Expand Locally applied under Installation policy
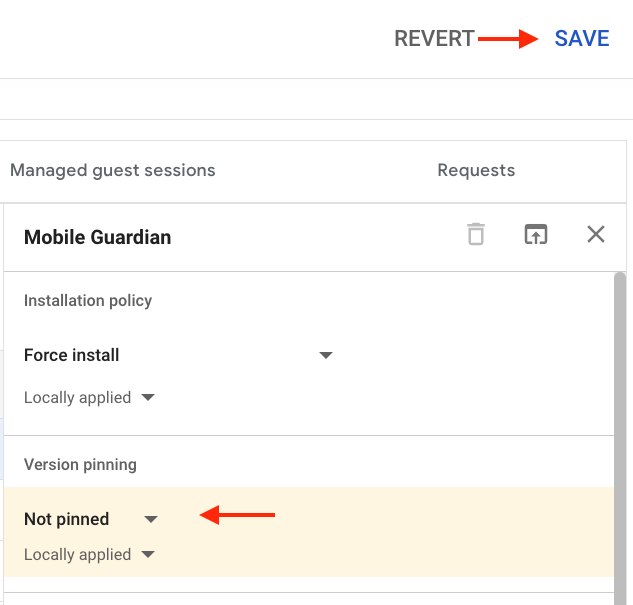 89,398
